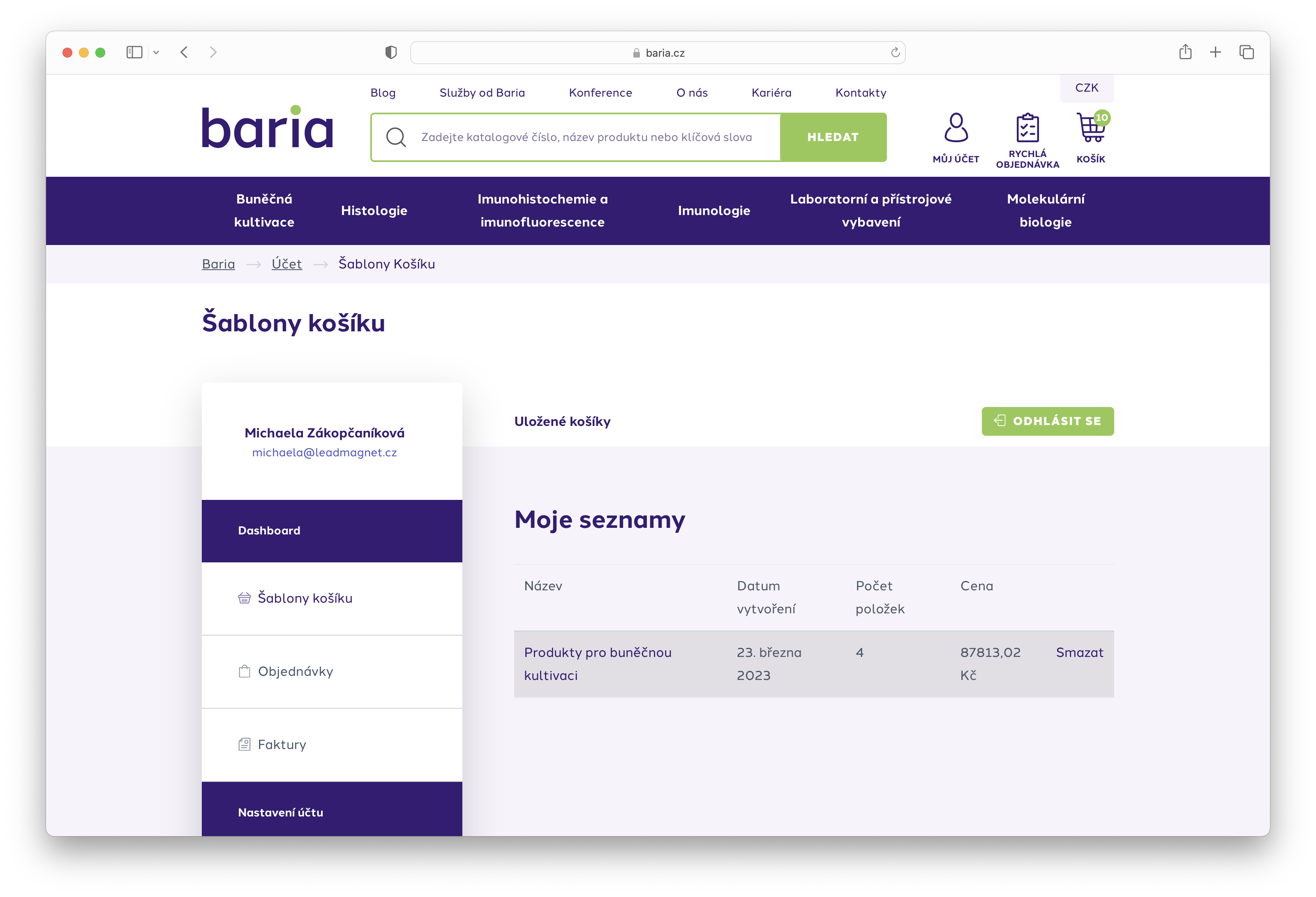Viewport: 1316px width, 897px height.
Task: Click the Počet položek column header
Action: click(880, 597)
